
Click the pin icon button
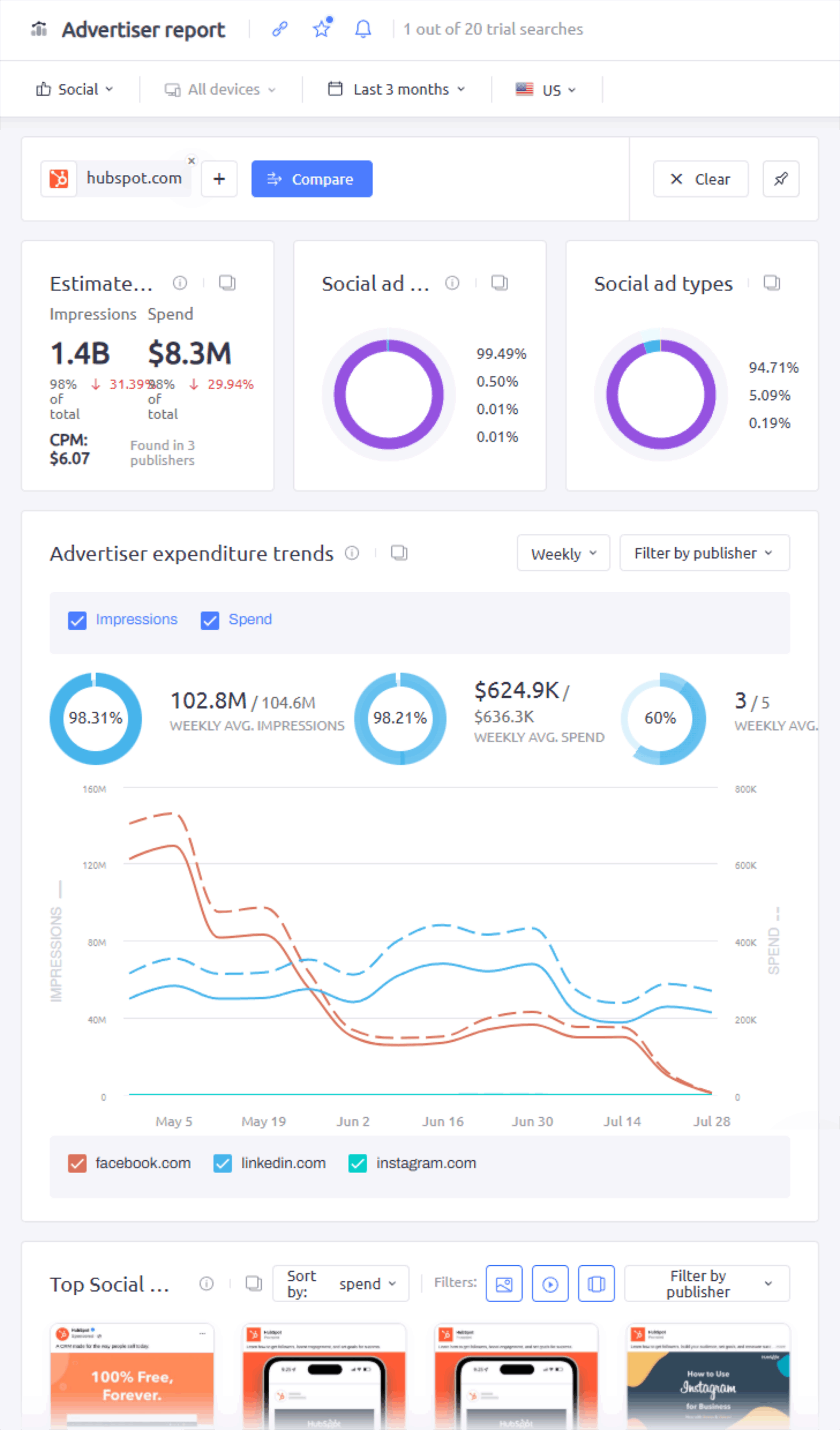[x=781, y=179]
